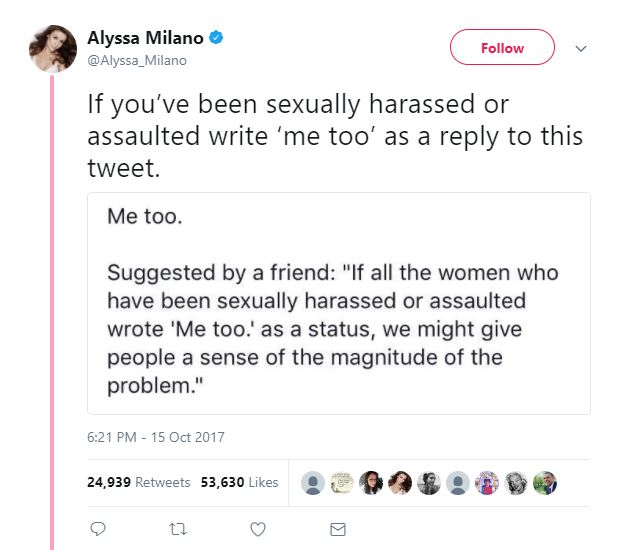The height and width of the screenshot is (550, 623).
Task: Retweet this tweet using the arrows icon
Action: (x=178, y=527)
